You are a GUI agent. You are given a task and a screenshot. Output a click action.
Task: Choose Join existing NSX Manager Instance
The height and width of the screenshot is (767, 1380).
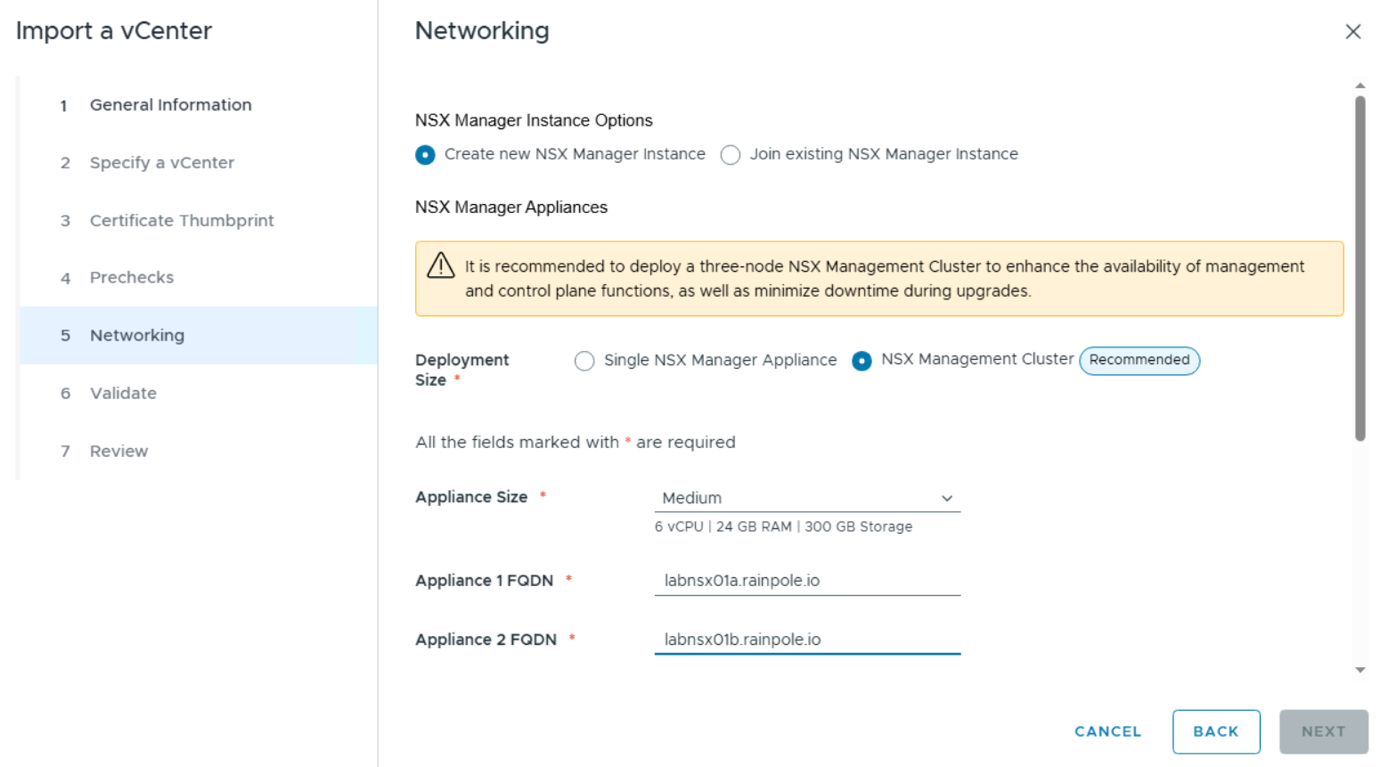tap(730, 154)
